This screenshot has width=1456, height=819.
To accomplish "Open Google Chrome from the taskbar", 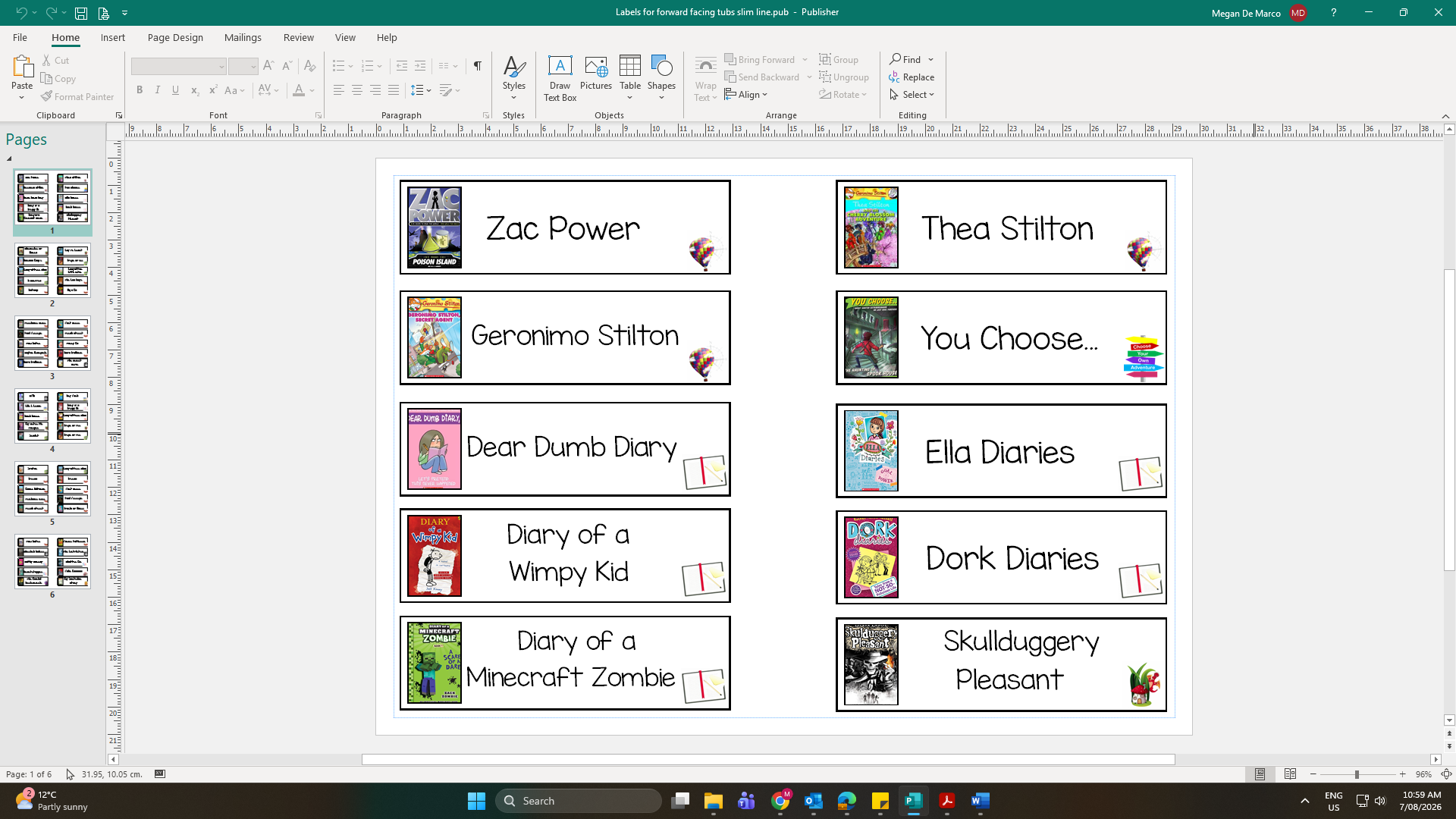I will 780,801.
